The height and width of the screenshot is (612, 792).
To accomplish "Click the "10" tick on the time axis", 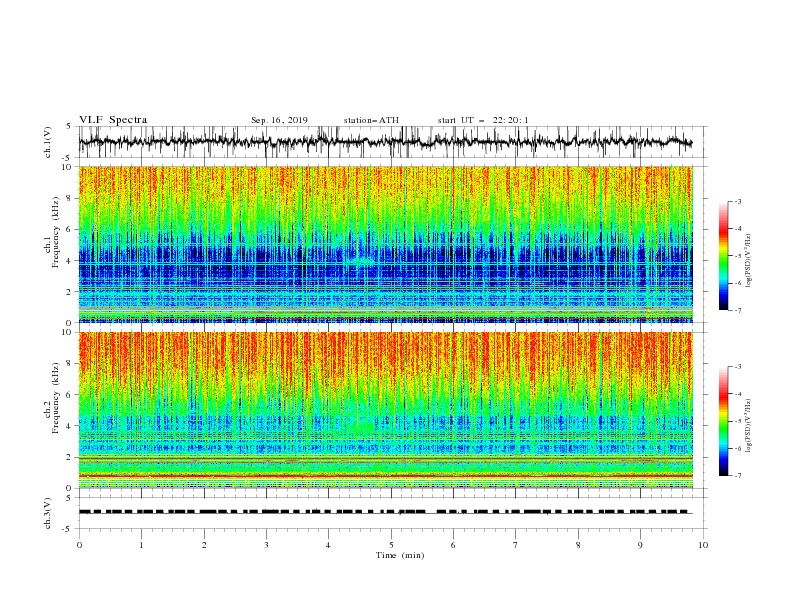I will [703, 545].
